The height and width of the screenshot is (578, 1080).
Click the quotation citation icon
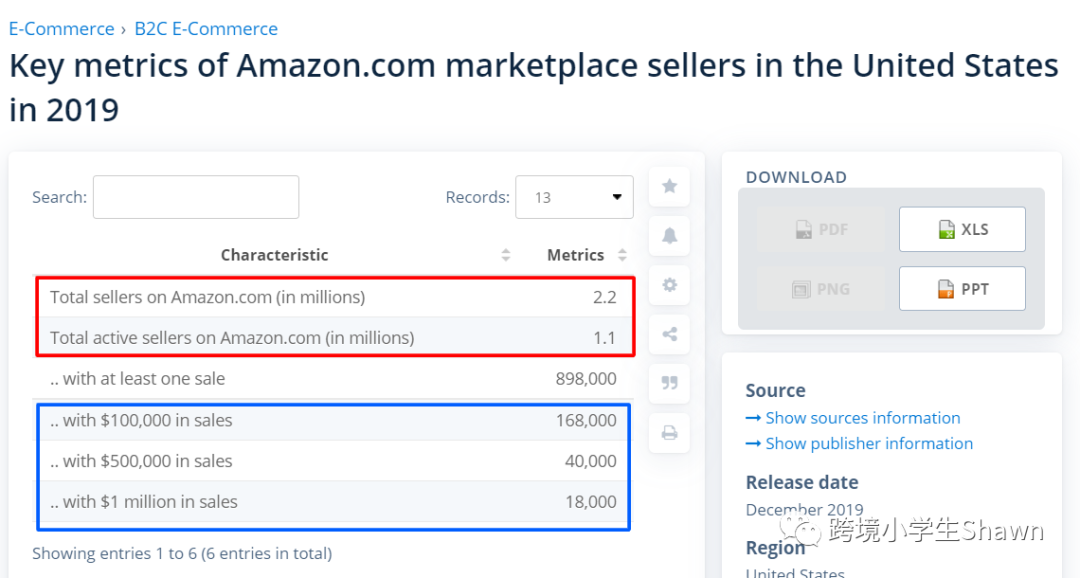pos(669,383)
